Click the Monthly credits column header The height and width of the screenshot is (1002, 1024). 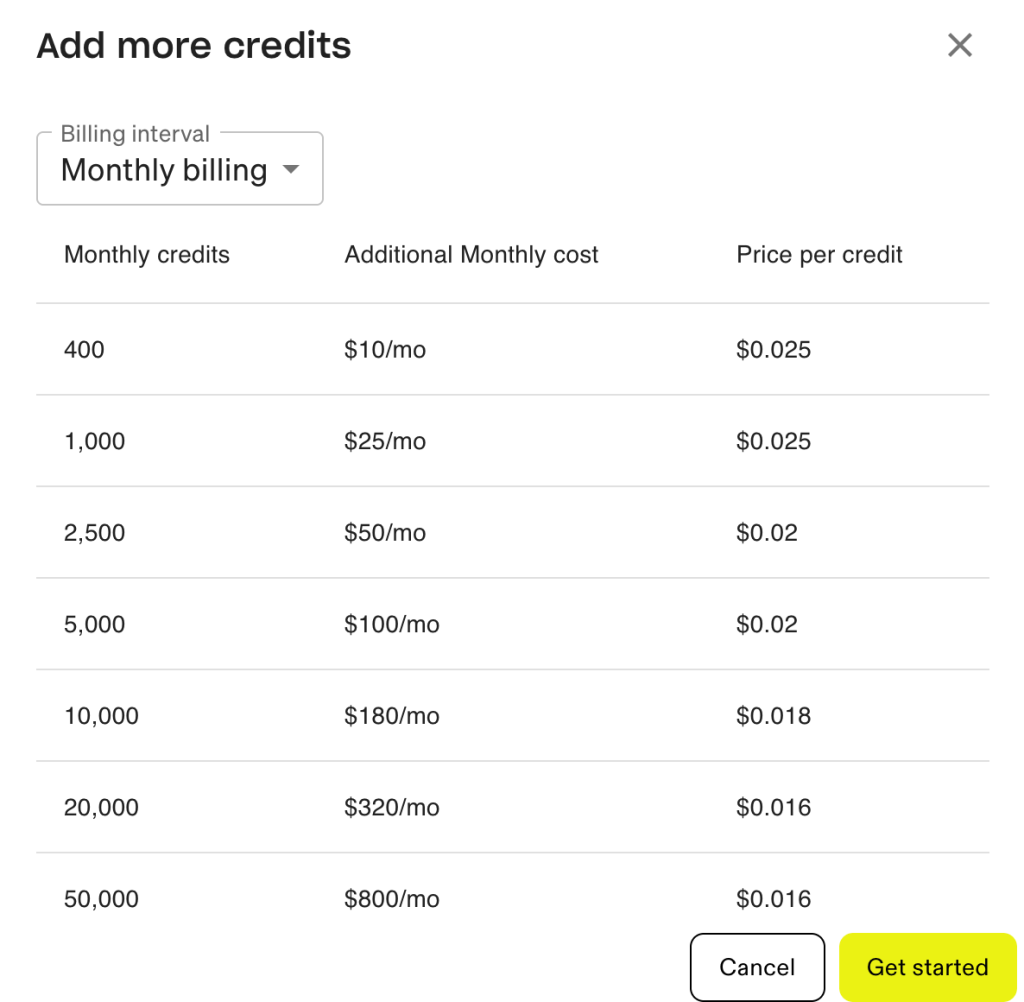146,255
